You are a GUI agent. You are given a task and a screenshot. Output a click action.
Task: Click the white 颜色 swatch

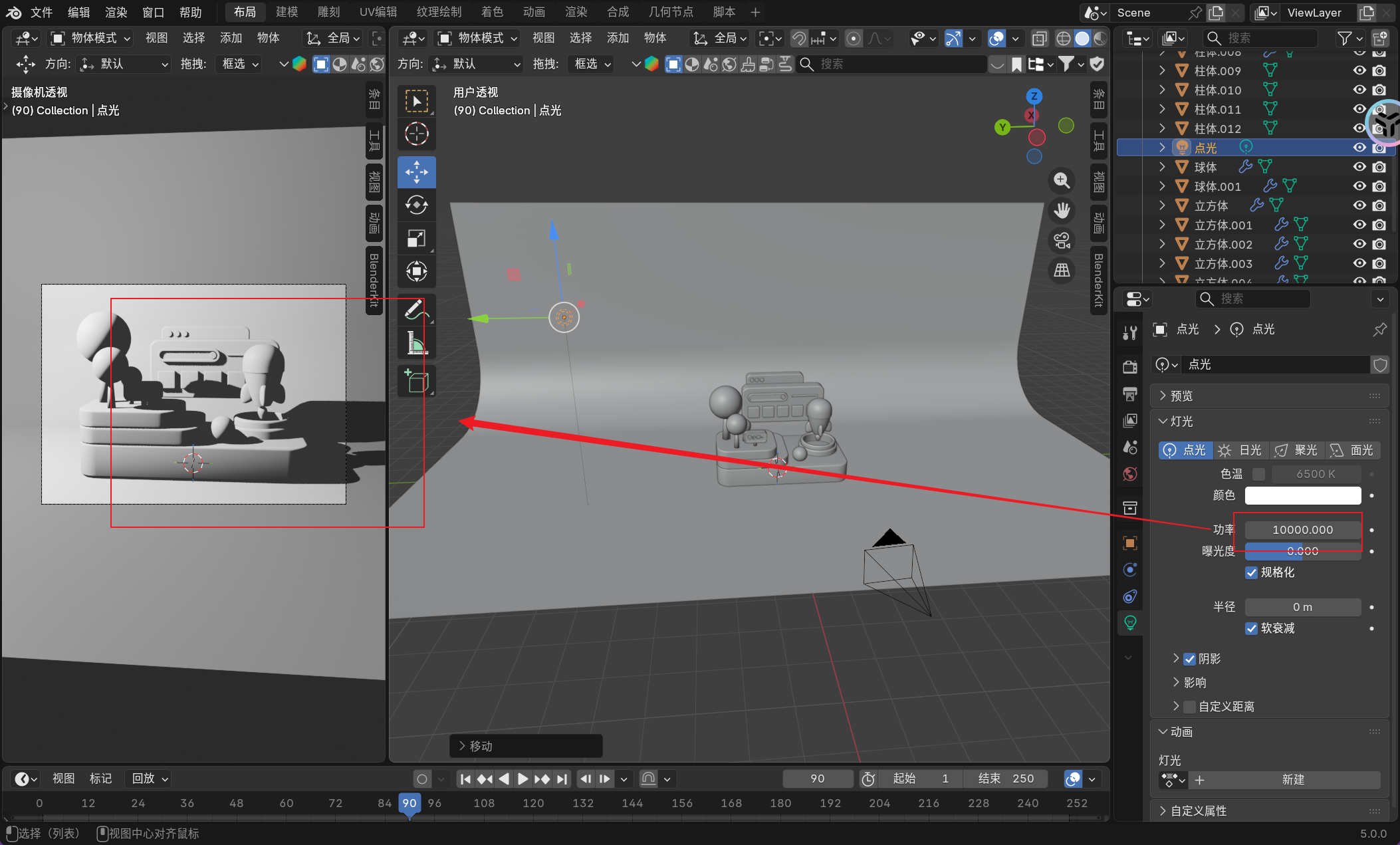(x=1302, y=495)
